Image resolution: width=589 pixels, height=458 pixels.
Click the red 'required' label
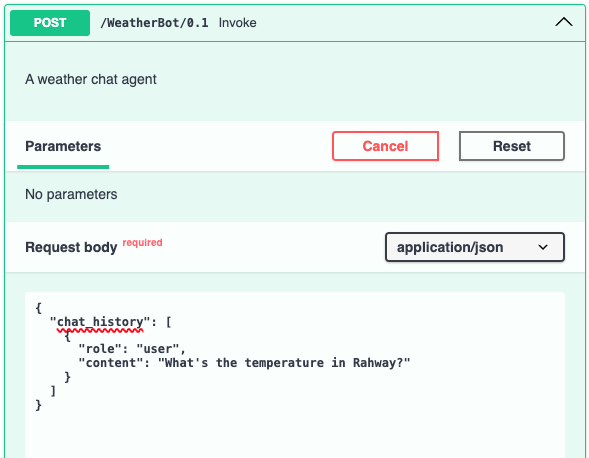coord(142,242)
